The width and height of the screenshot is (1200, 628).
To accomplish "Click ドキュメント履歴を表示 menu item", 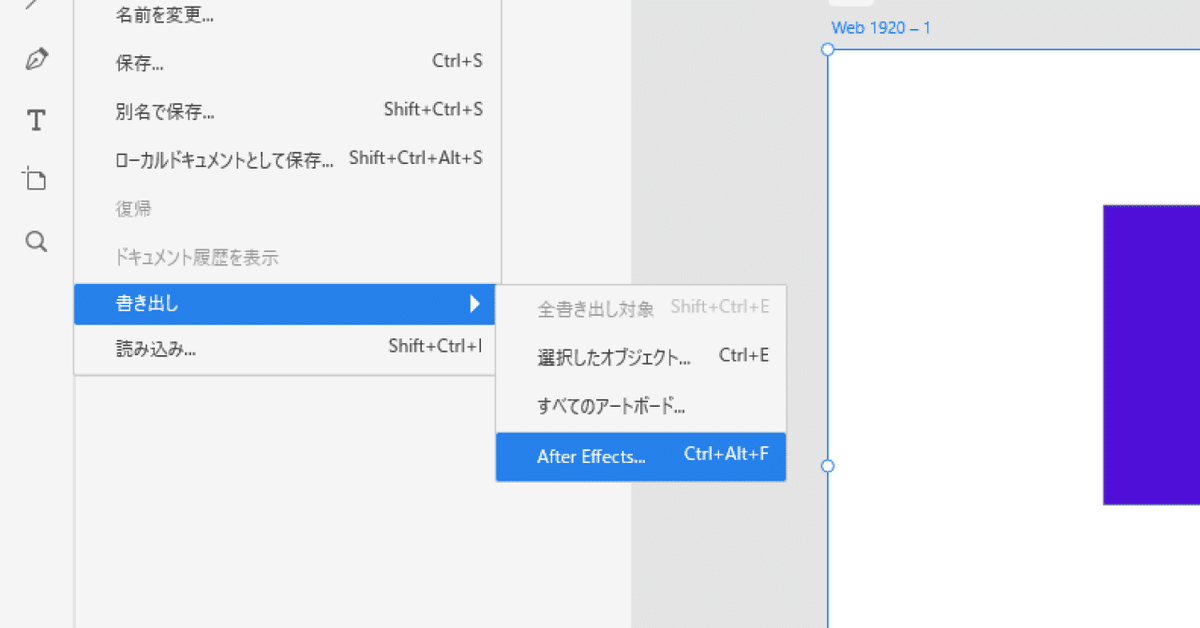I will (288, 257).
